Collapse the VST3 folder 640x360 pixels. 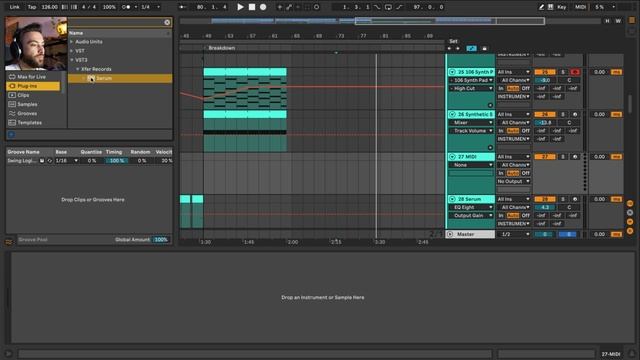(x=72, y=60)
